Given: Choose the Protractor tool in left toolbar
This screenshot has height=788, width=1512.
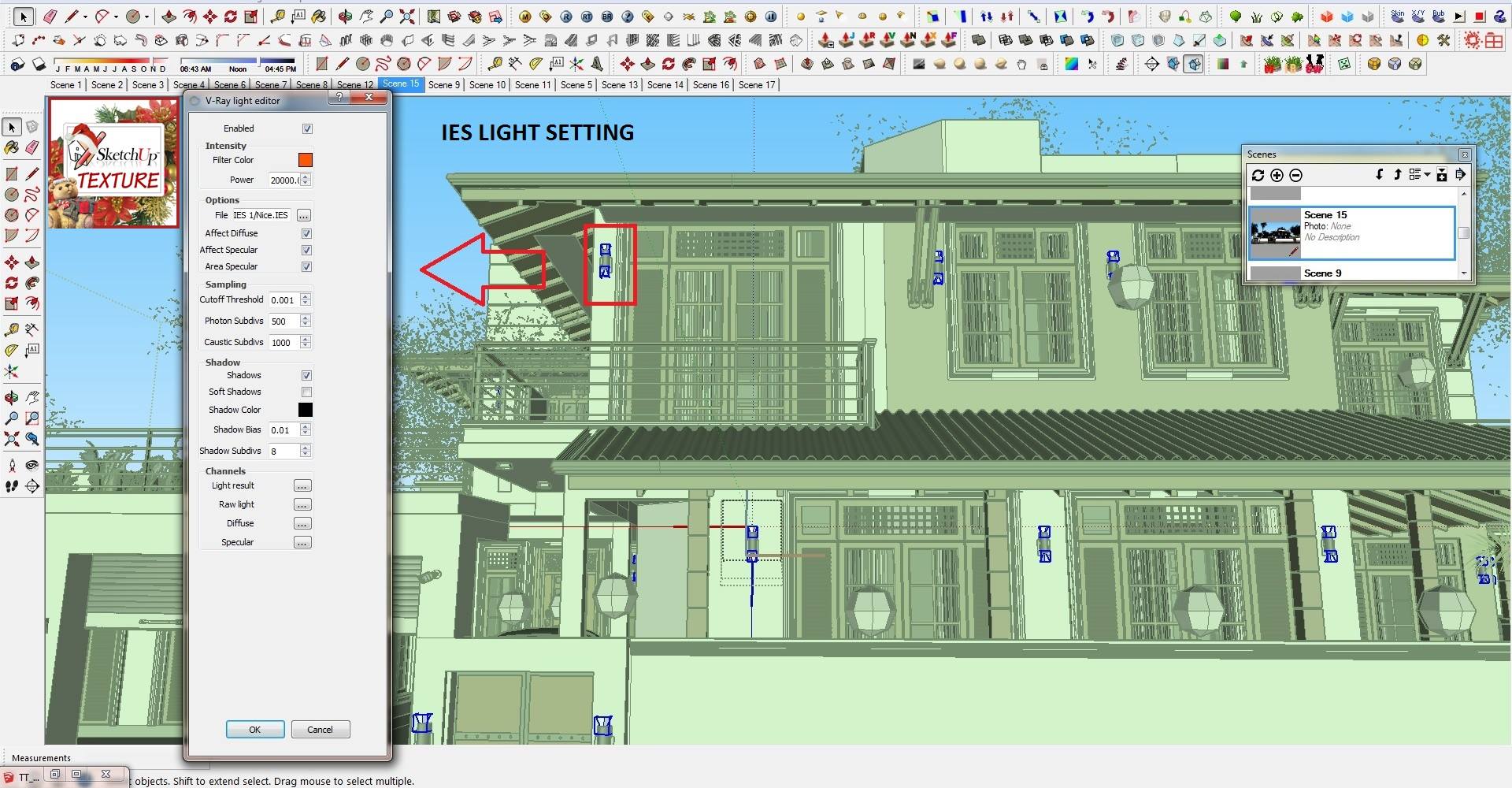Looking at the screenshot, I should (x=12, y=350).
